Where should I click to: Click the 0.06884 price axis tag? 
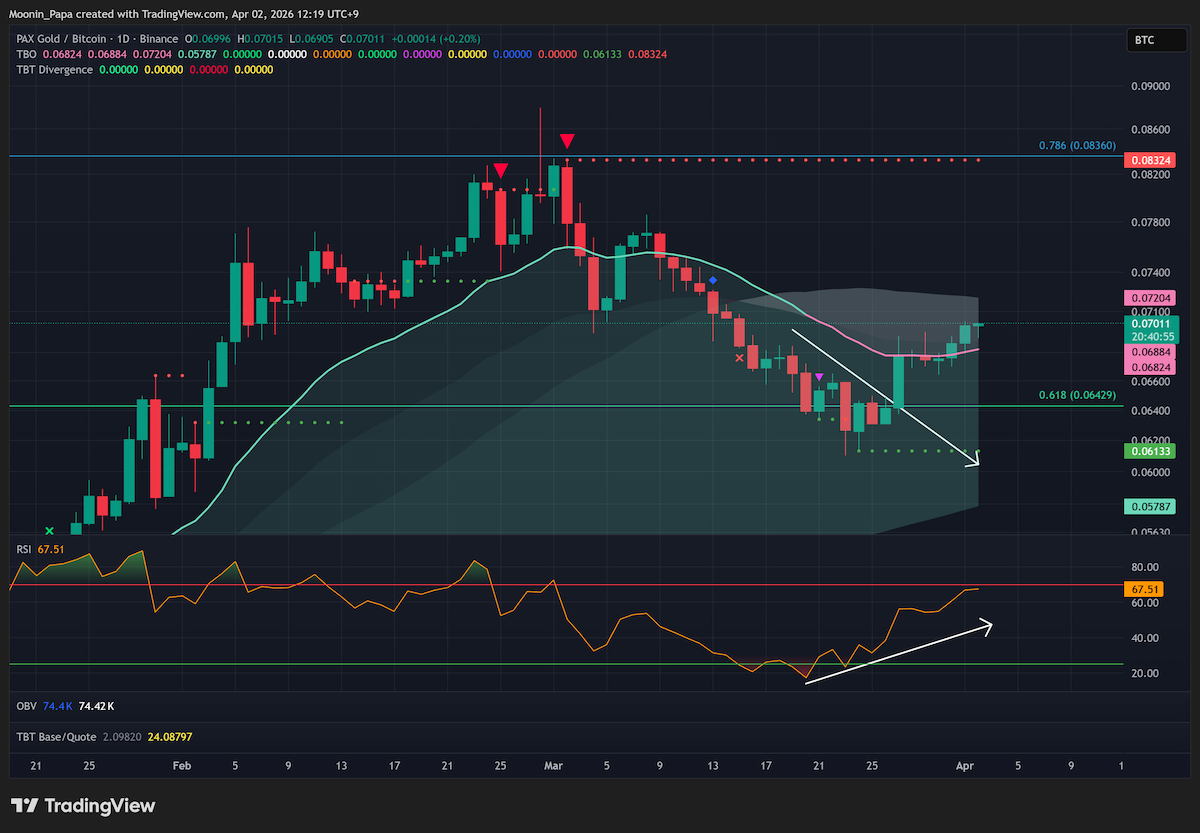(1149, 353)
